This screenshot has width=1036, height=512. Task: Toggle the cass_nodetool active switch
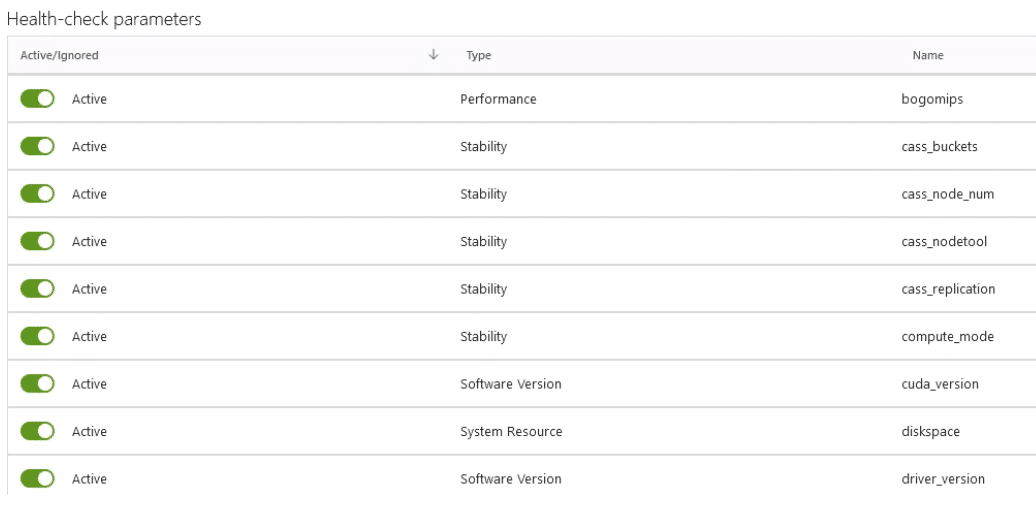click(37, 242)
